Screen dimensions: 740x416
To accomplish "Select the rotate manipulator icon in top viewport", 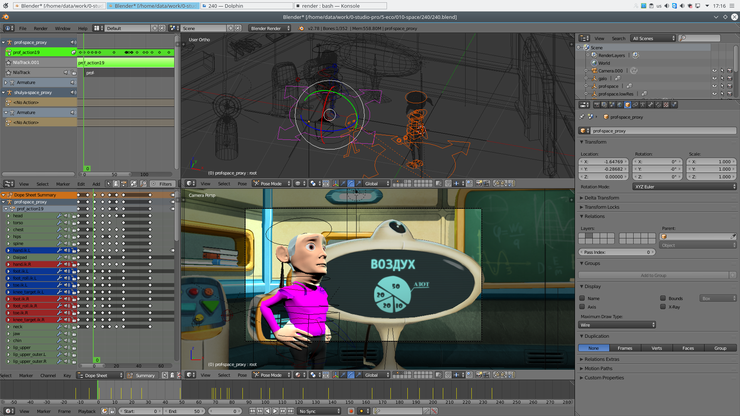I will tap(351, 183).
